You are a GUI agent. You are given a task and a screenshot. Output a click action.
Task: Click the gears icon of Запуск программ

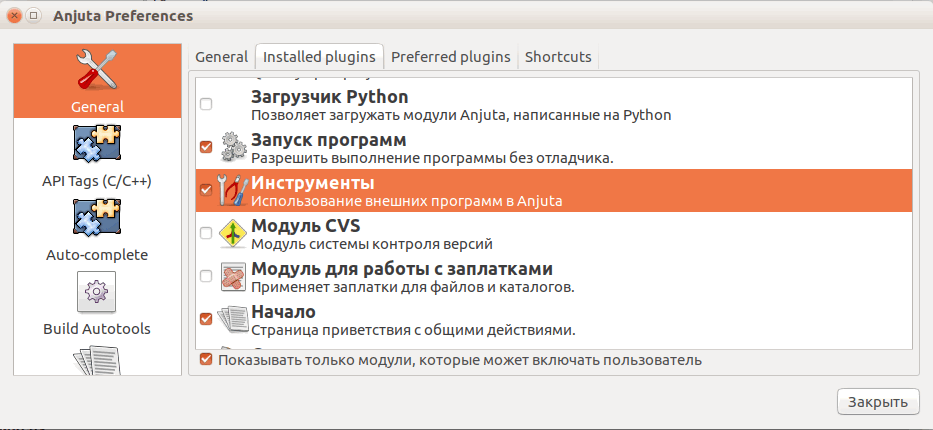point(233,147)
